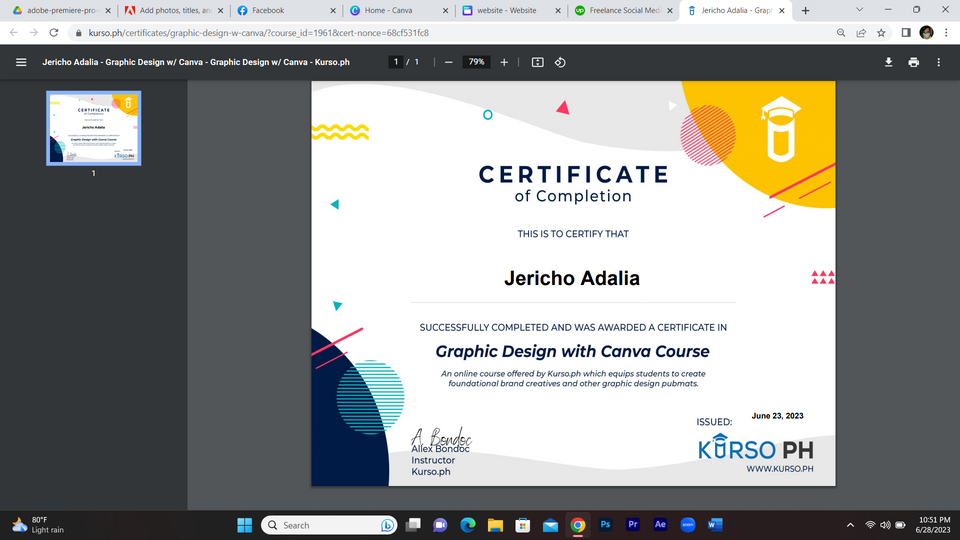
Task: Rotate the PDF counterclockwise
Action: pyautogui.click(x=560, y=62)
